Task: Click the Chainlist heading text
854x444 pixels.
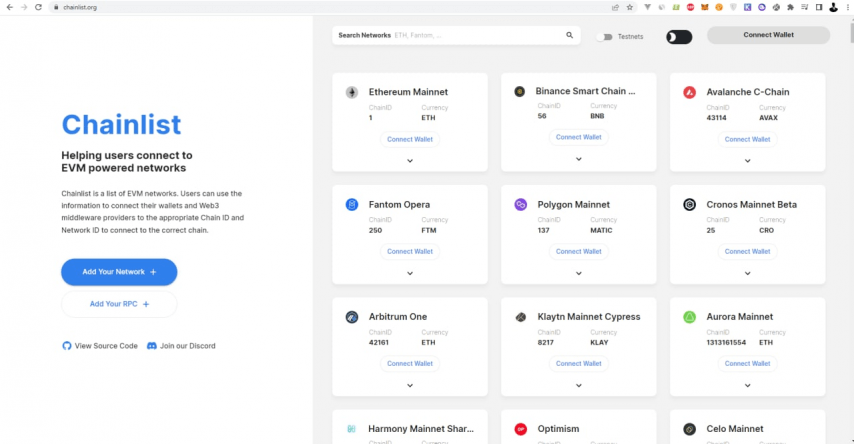Action: (121, 124)
